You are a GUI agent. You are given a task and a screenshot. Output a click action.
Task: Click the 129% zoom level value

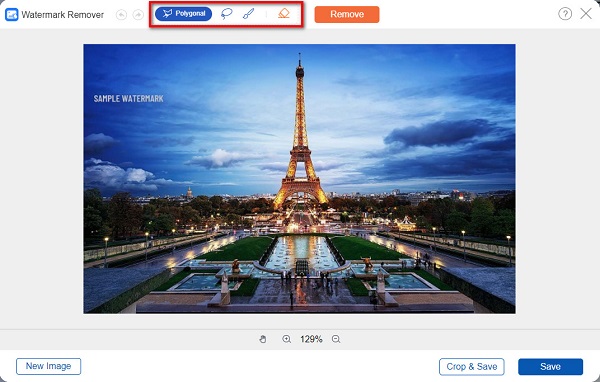coord(311,339)
